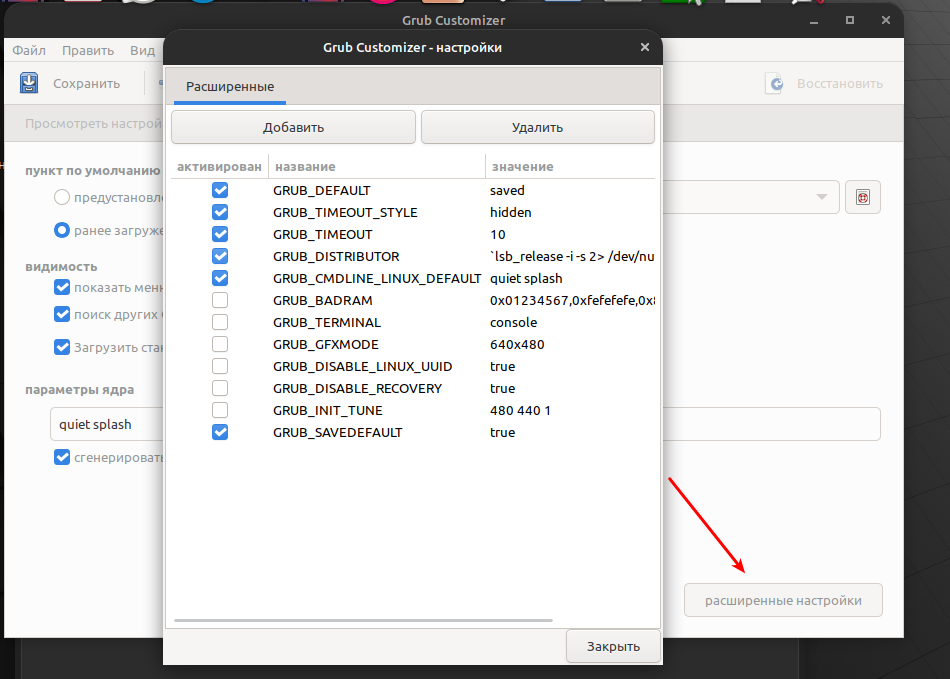
Task: Click the lsb_release value of GRUB_DISTRIBUTOR
Action: pyautogui.click(x=572, y=256)
